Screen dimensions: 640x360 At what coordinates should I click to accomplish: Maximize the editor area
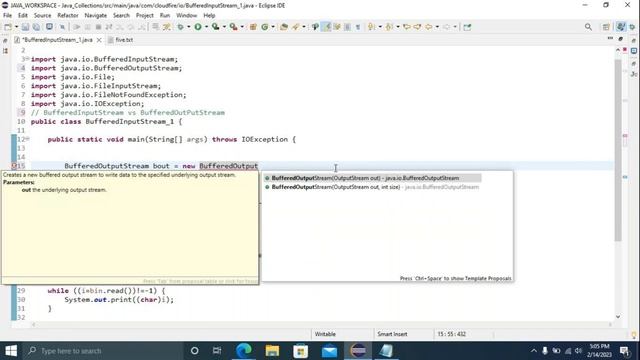[x=621, y=39]
